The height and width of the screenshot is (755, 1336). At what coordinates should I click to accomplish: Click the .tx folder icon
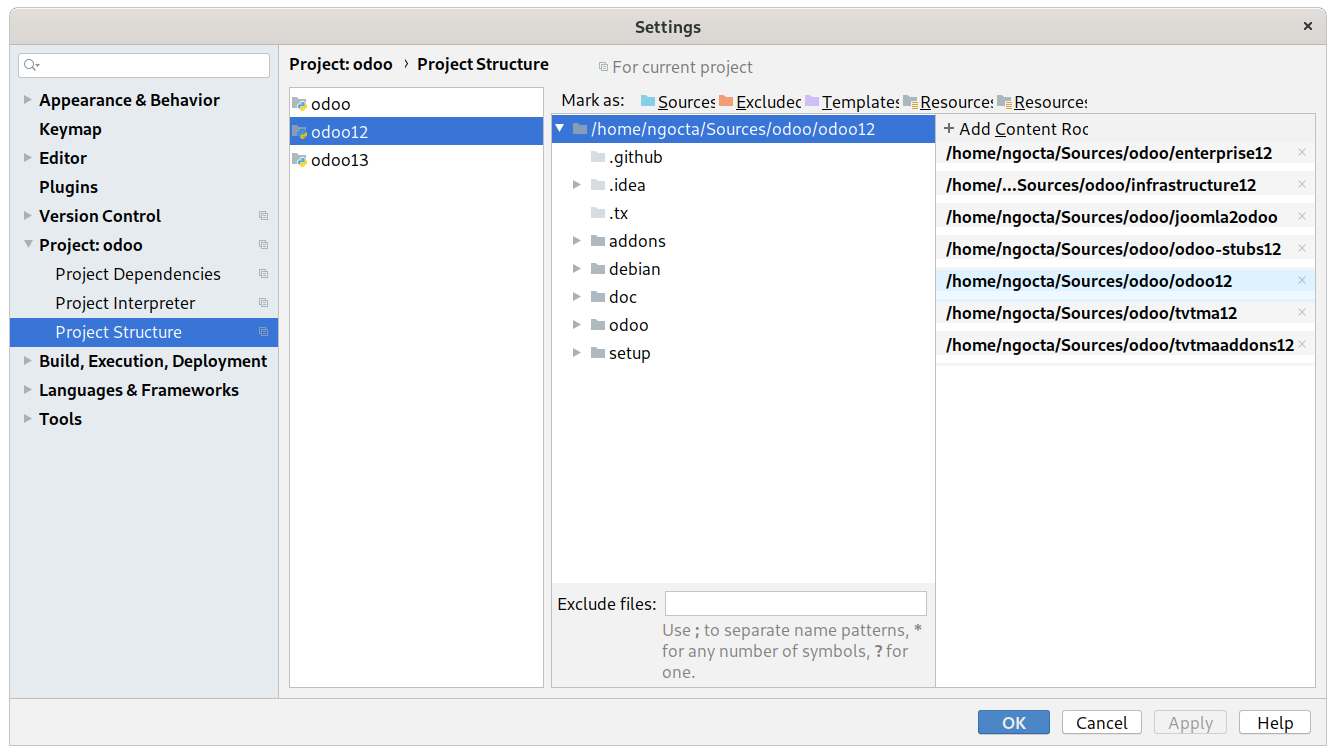598,213
